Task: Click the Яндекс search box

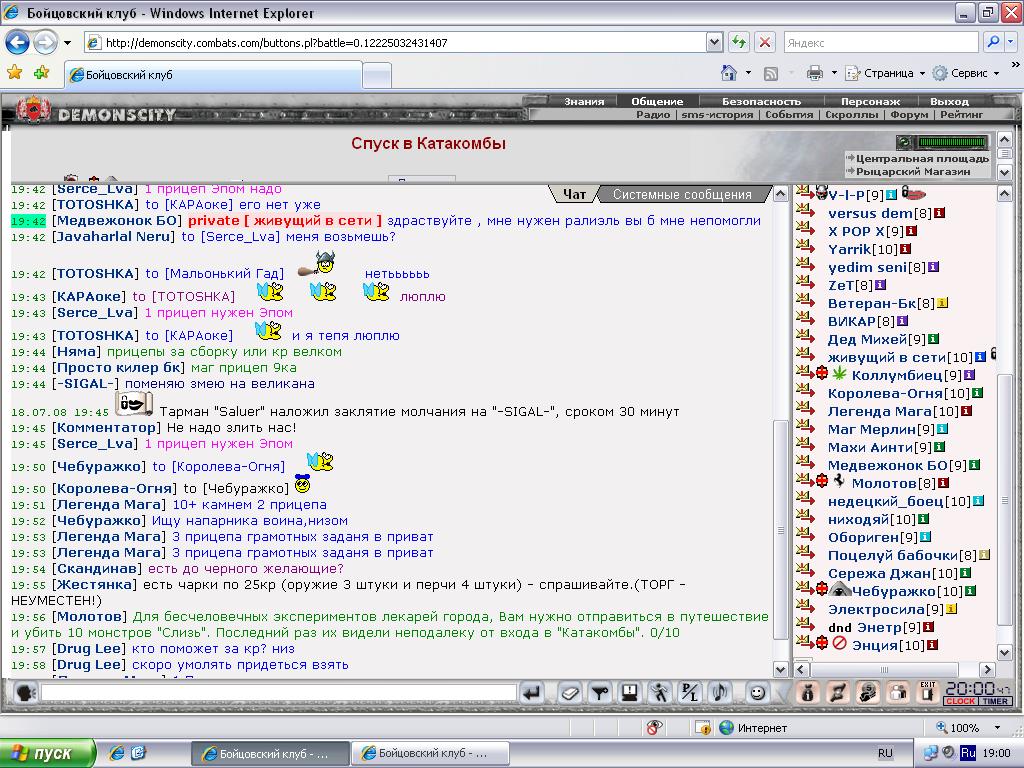Action: coord(882,42)
